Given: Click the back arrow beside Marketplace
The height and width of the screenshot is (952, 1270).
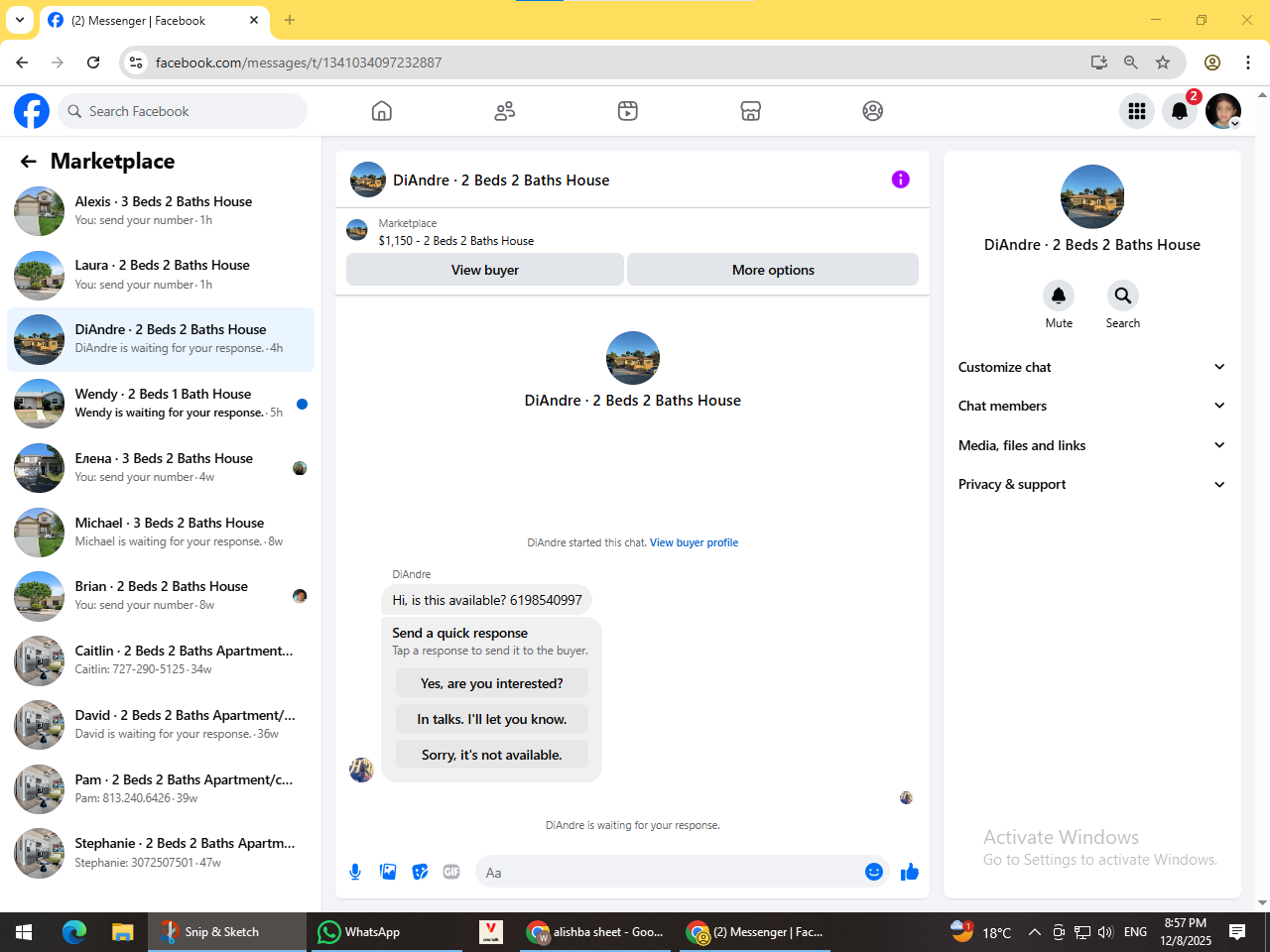Looking at the screenshot, I should click(29, 162).
